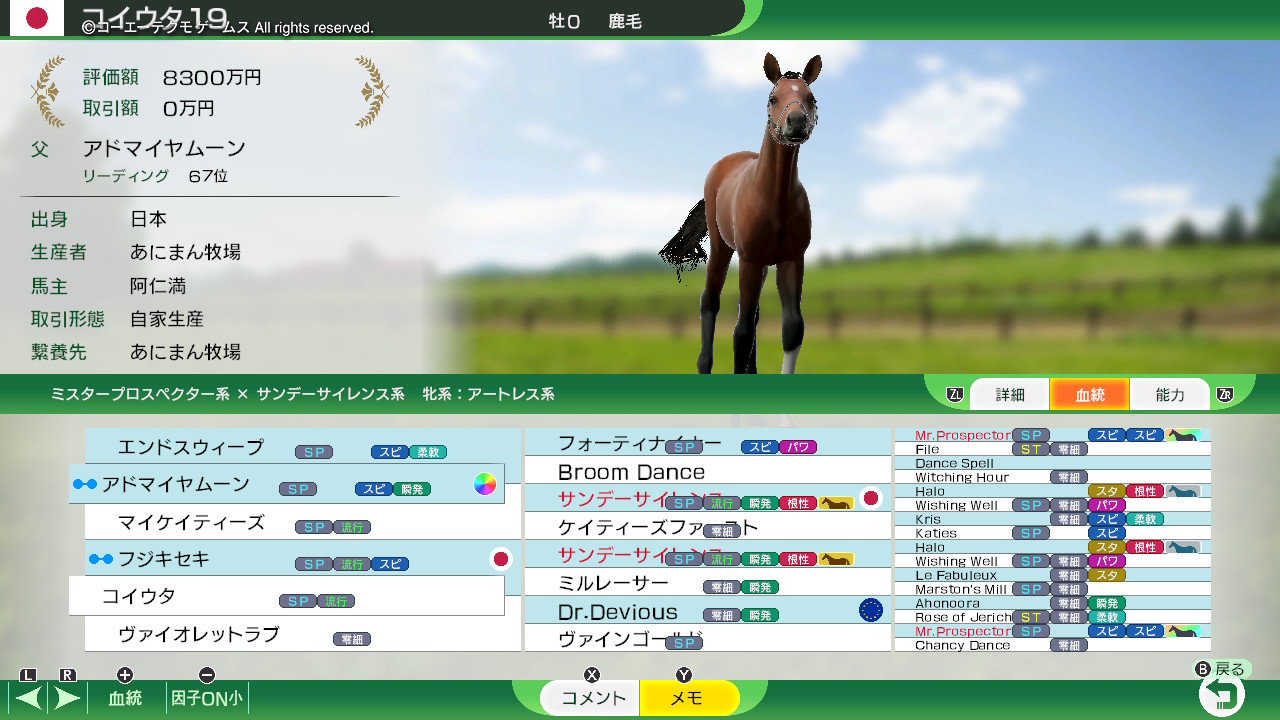
Task: Click the スタ badge on Le Fabuleux
Action: (1107, 575)
